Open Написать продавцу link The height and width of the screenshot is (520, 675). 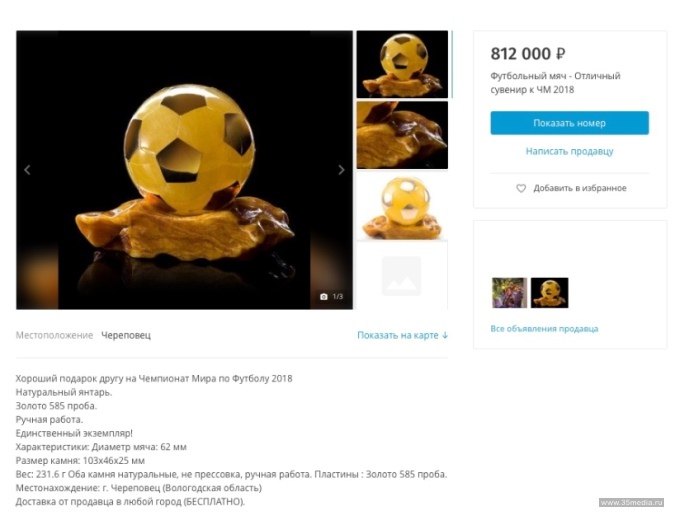[x=570, y=151]
